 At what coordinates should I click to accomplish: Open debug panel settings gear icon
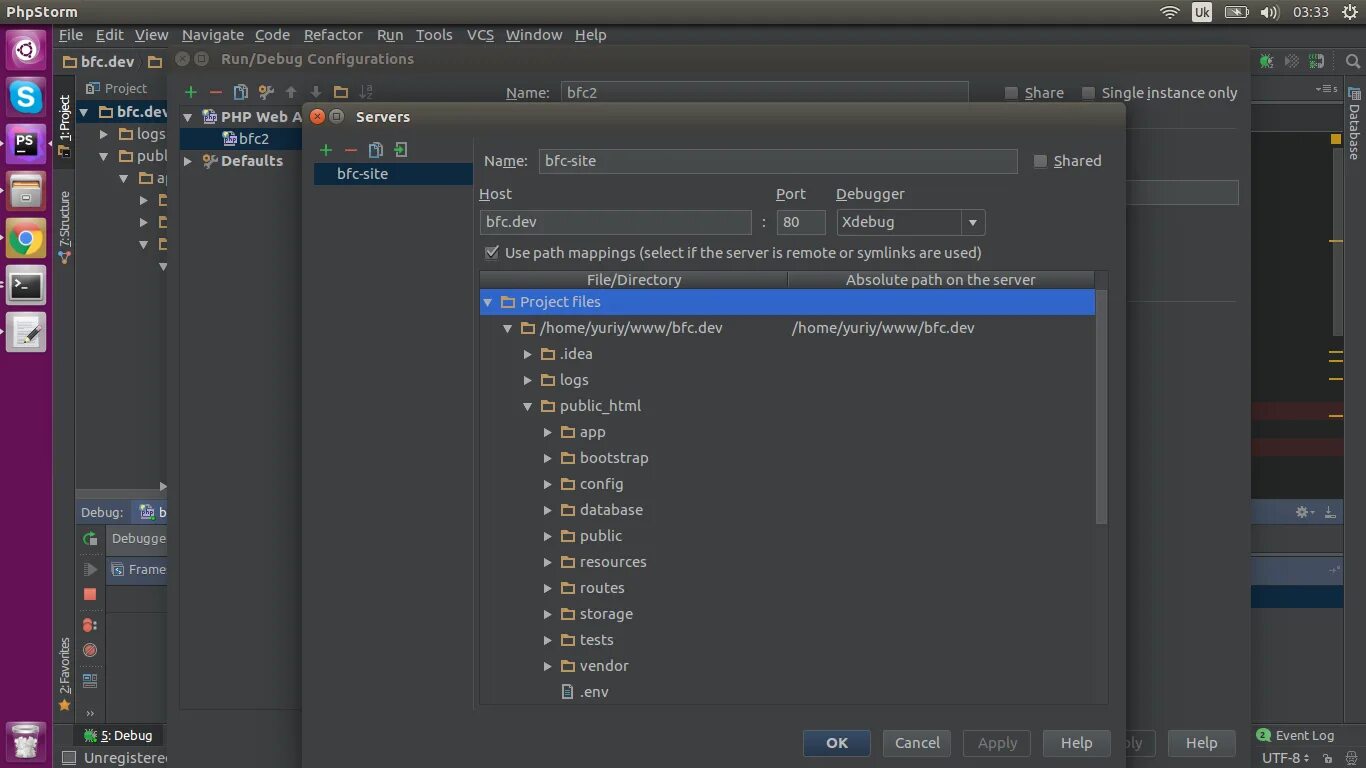(1303, 512)
